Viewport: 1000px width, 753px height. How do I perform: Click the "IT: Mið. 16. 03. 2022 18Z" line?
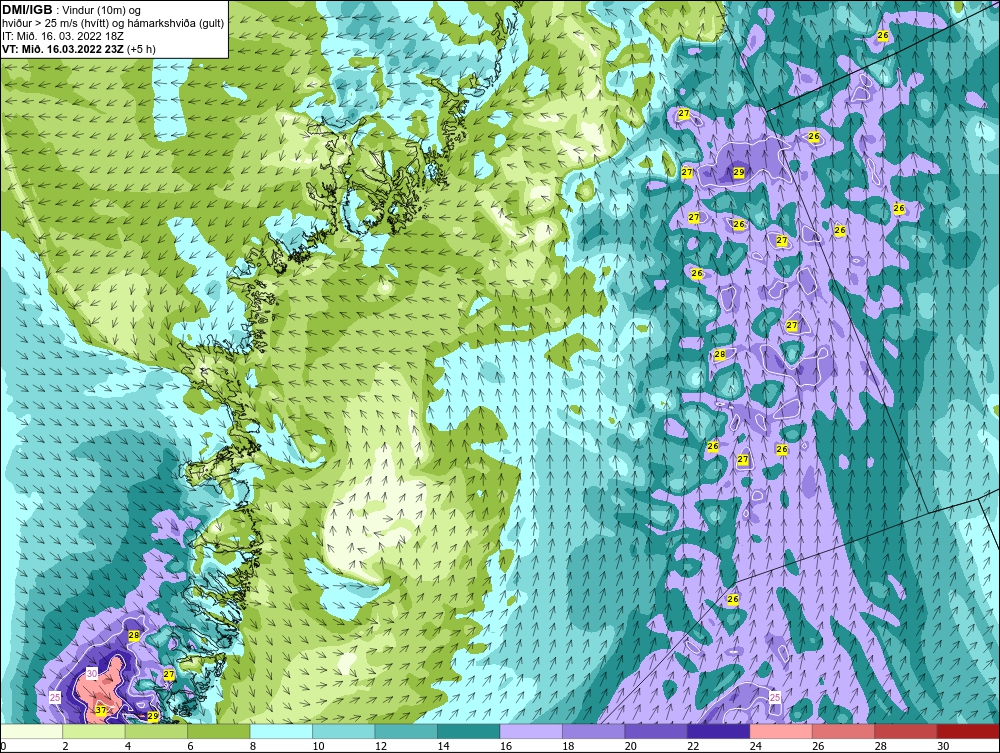pos(62,36)
